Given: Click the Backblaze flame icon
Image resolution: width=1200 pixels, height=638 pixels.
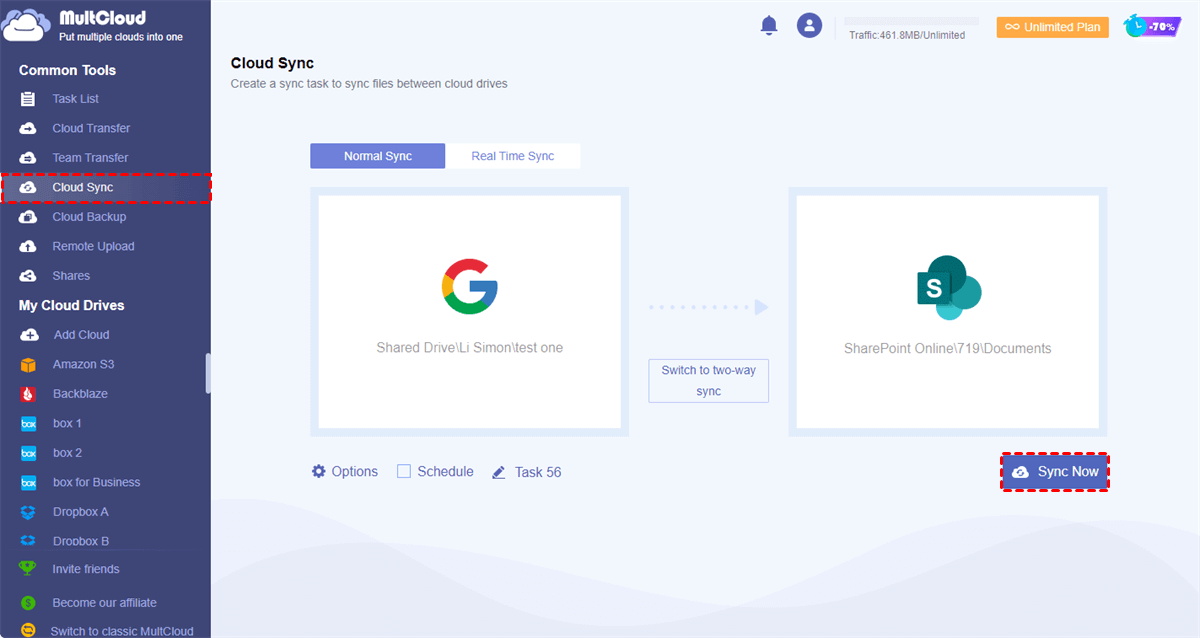Looking at the screenshot, I should coord(28,394).
